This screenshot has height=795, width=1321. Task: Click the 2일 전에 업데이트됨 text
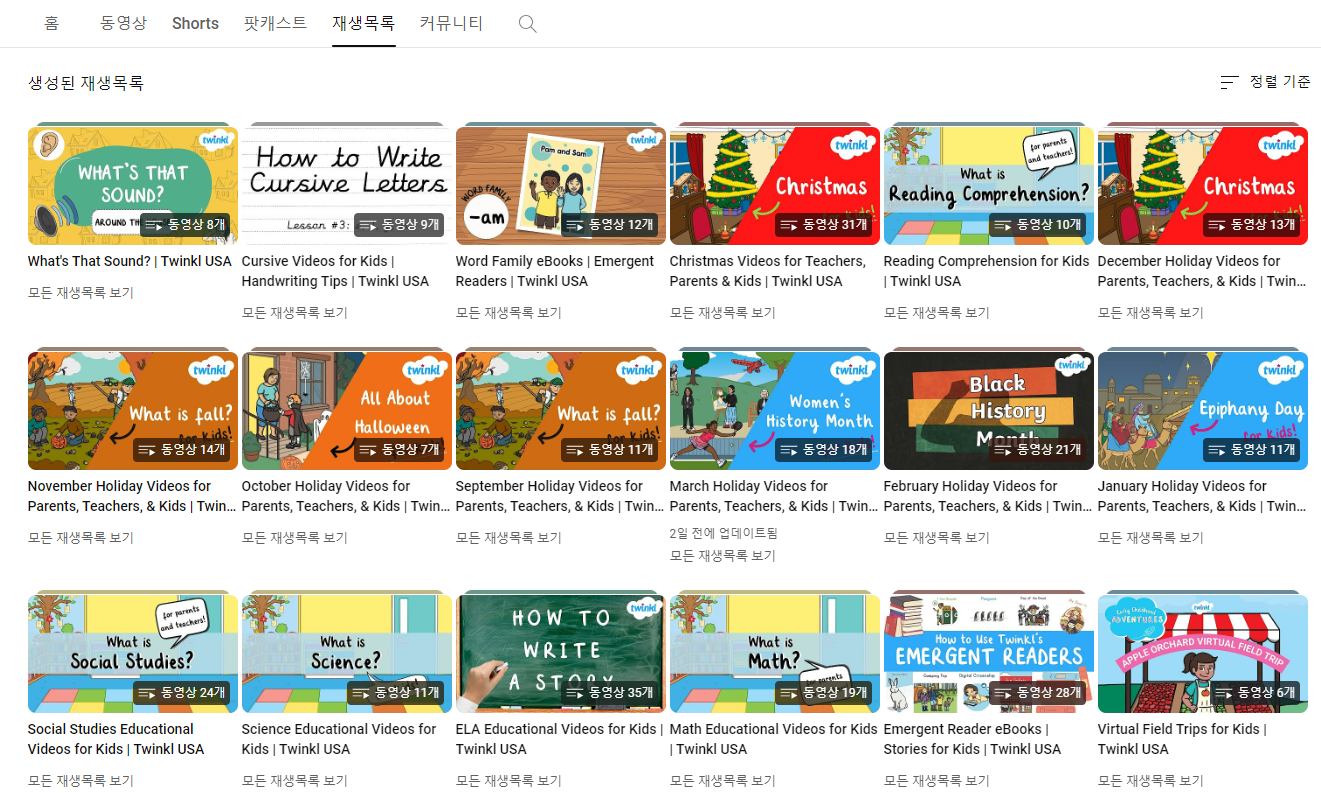coord(723,534)
